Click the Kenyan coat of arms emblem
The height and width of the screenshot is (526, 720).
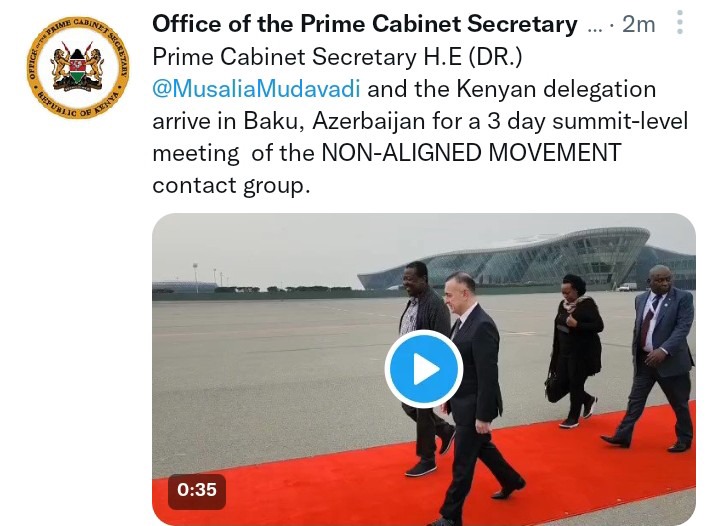[x=77, y=67]
